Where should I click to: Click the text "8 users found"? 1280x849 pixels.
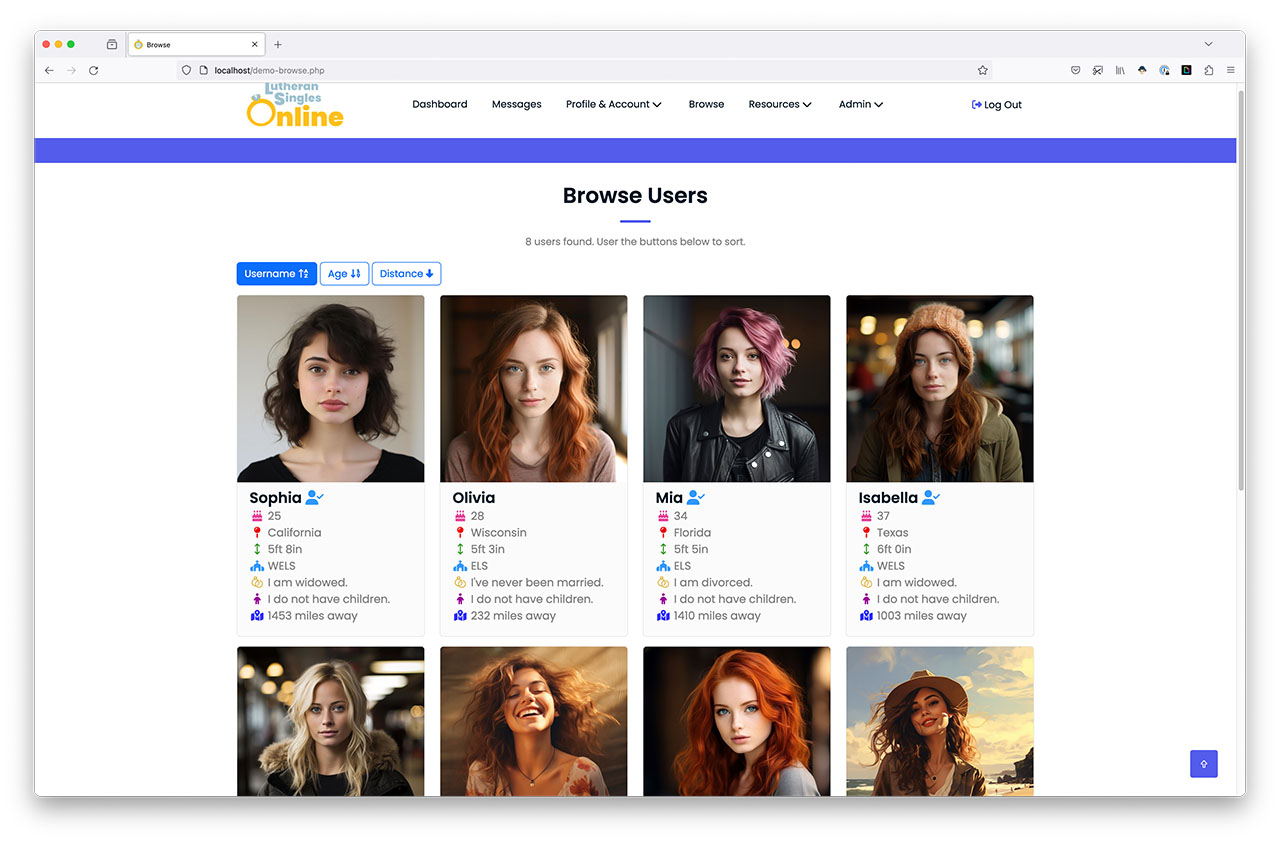coord(558,242)
